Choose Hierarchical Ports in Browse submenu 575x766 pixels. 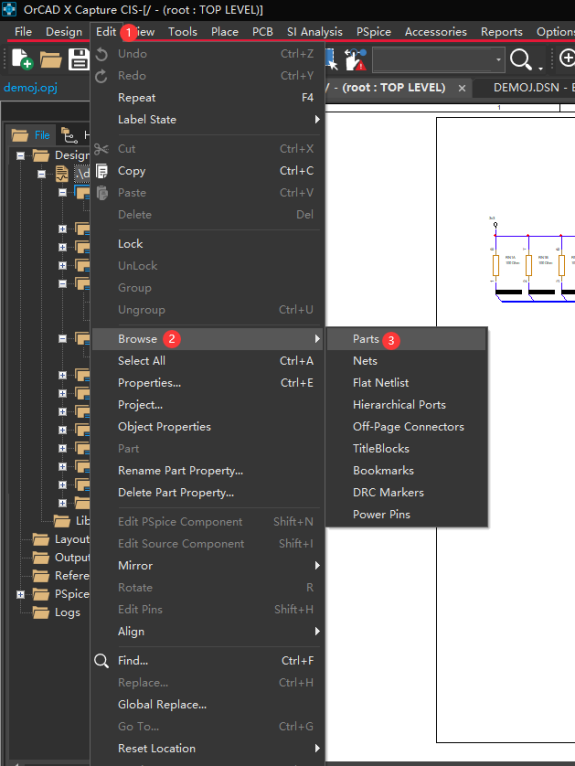point(406,405)
